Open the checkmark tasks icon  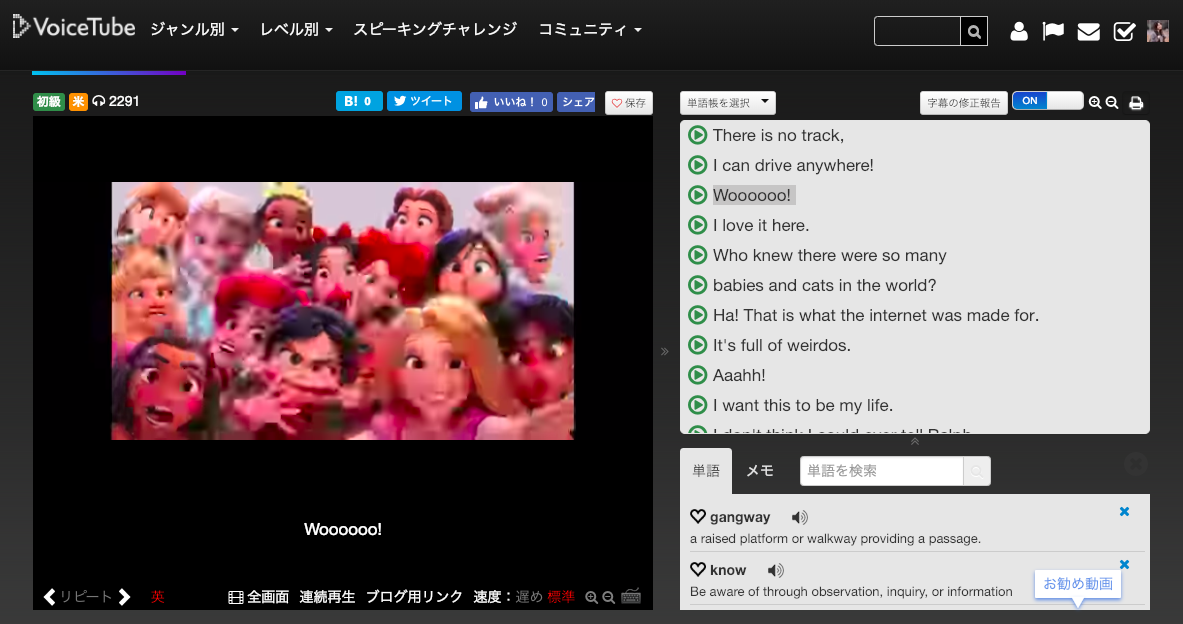click(1124, 32)
